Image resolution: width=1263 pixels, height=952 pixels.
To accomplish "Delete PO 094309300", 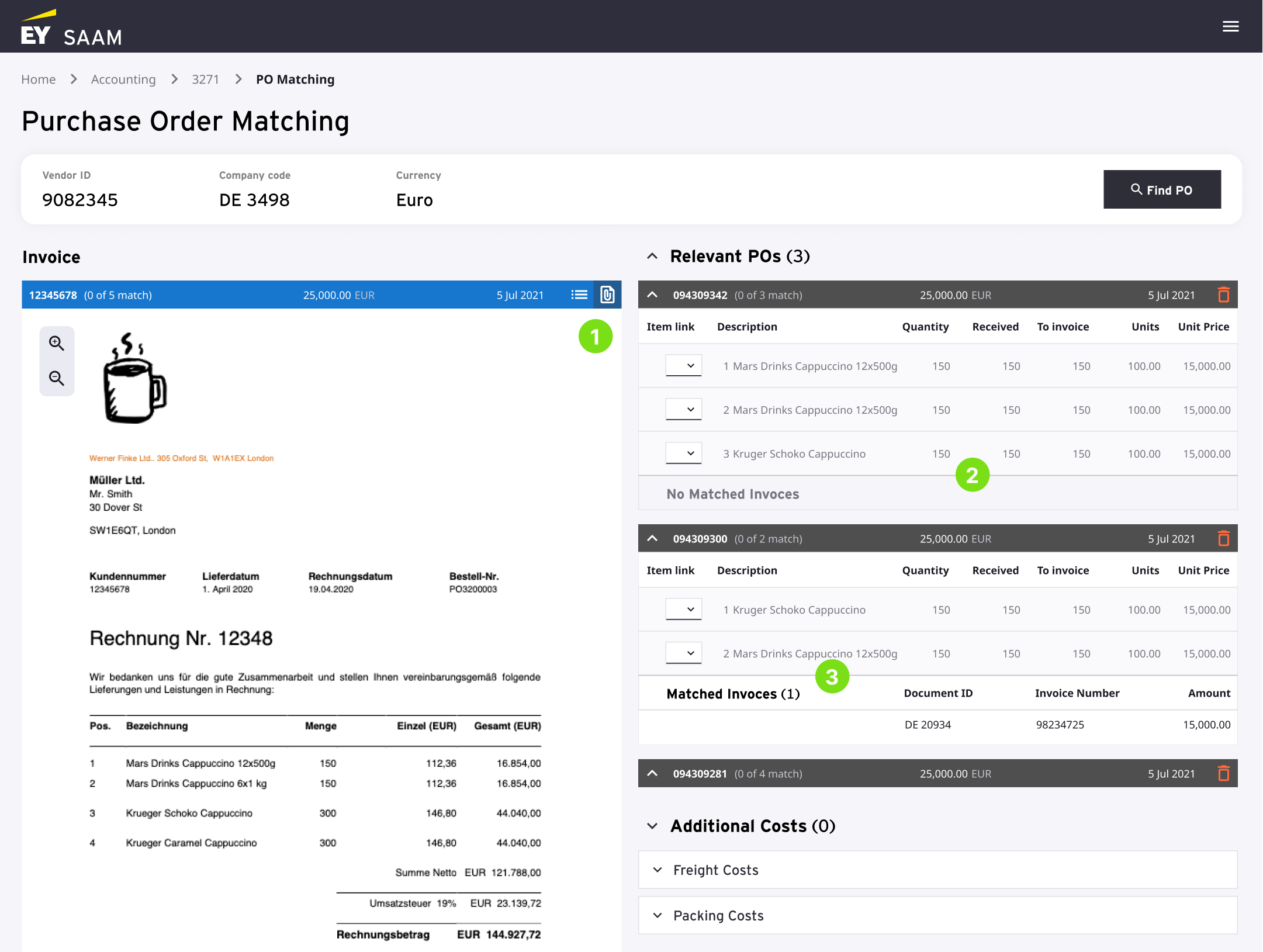I will point(1223,538).
